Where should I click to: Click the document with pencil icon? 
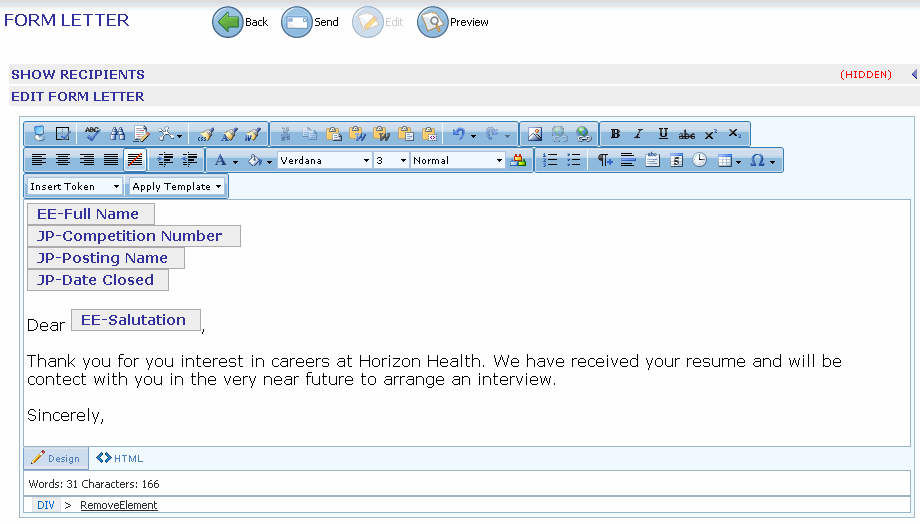click(x=141, y=134)
